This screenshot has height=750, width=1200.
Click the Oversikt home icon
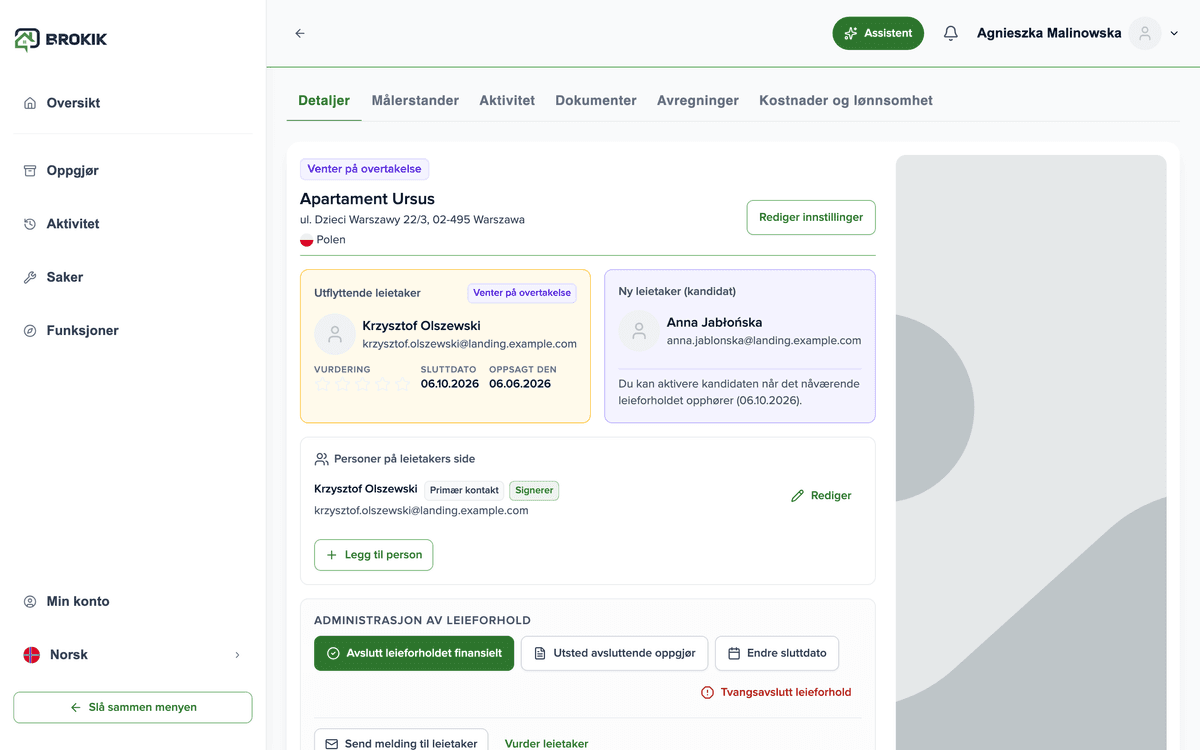(x=30, y=103)
